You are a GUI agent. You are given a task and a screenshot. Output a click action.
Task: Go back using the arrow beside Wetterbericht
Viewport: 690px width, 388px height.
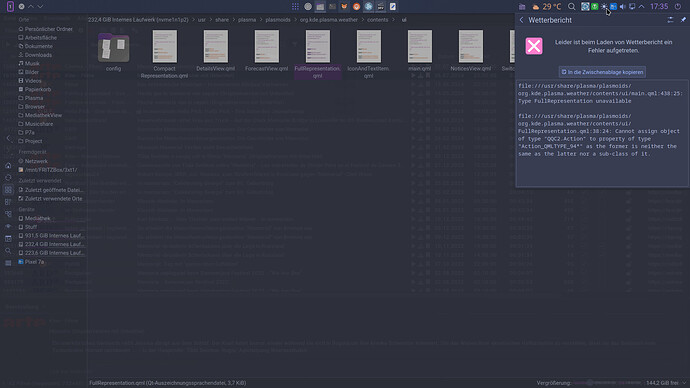521,20
